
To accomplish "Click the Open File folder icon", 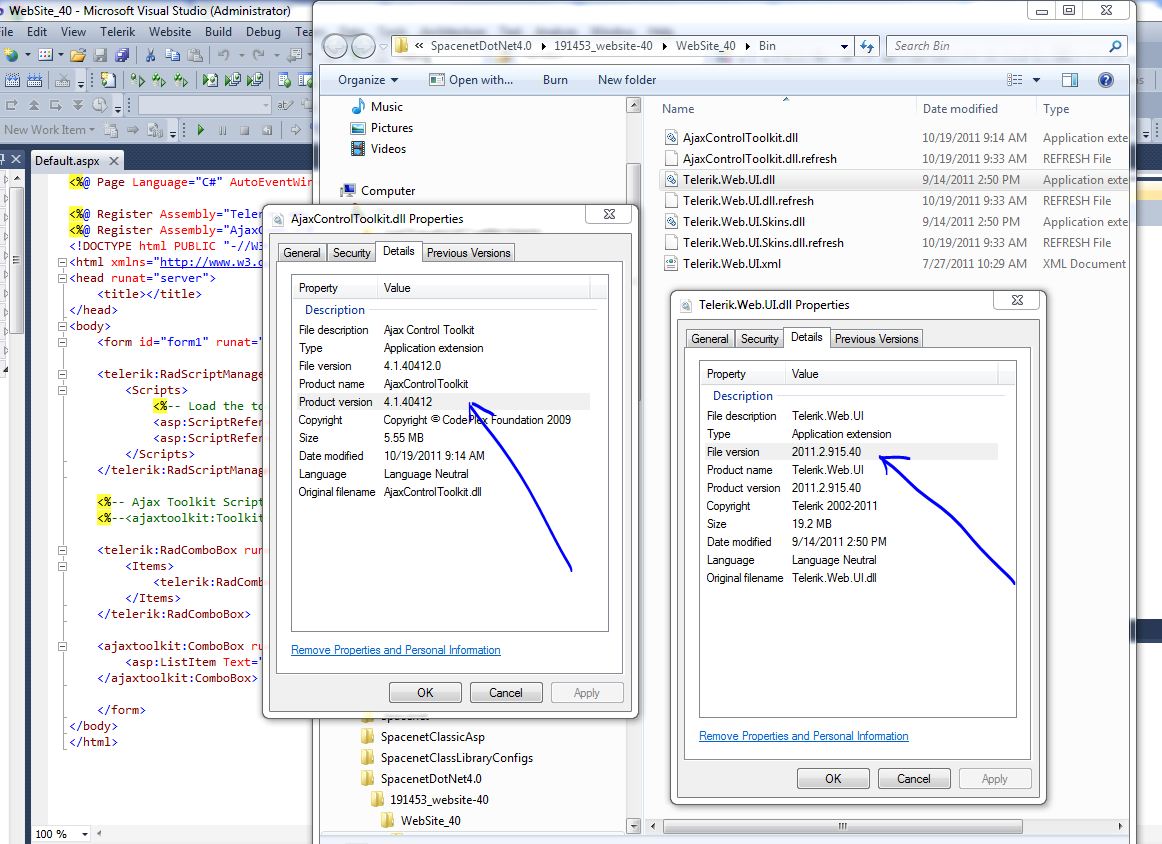I will (x=77, y=55).
